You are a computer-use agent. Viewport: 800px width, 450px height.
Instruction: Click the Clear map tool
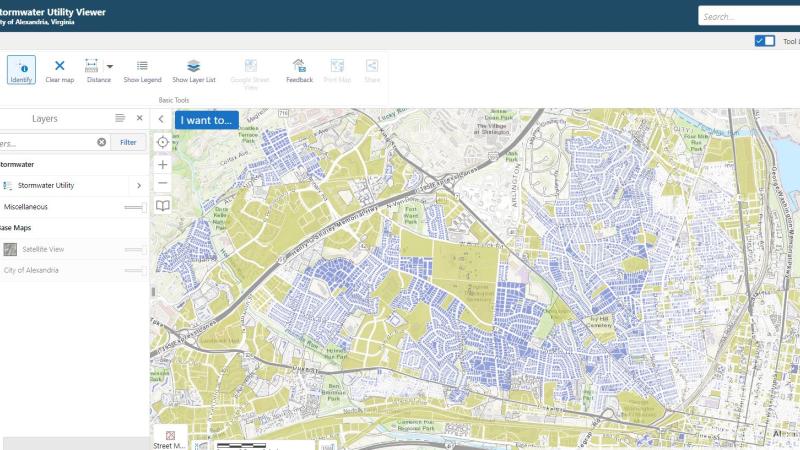[x=59, y=70]
